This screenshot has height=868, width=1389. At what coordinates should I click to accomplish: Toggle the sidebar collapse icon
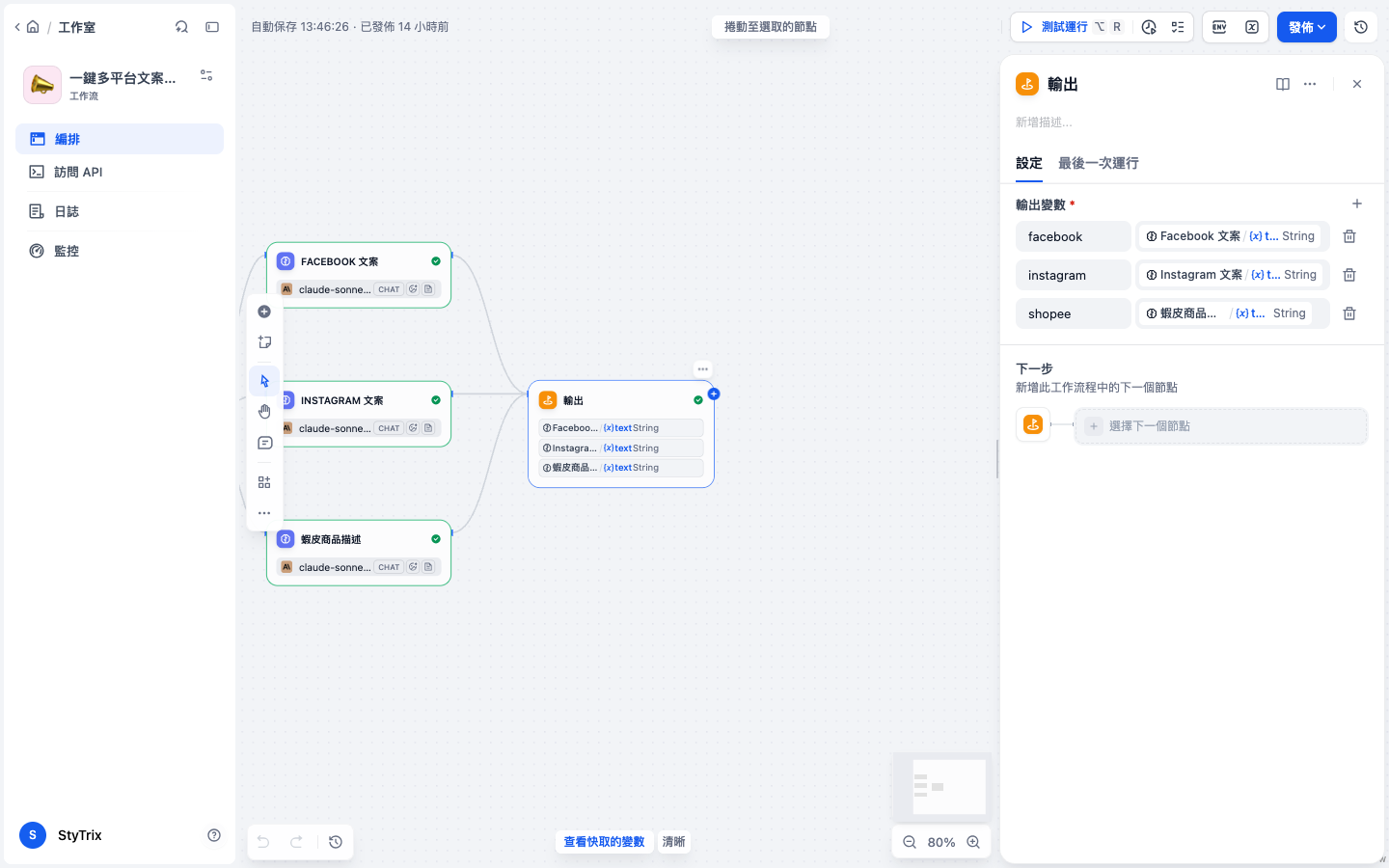point(212,27)
